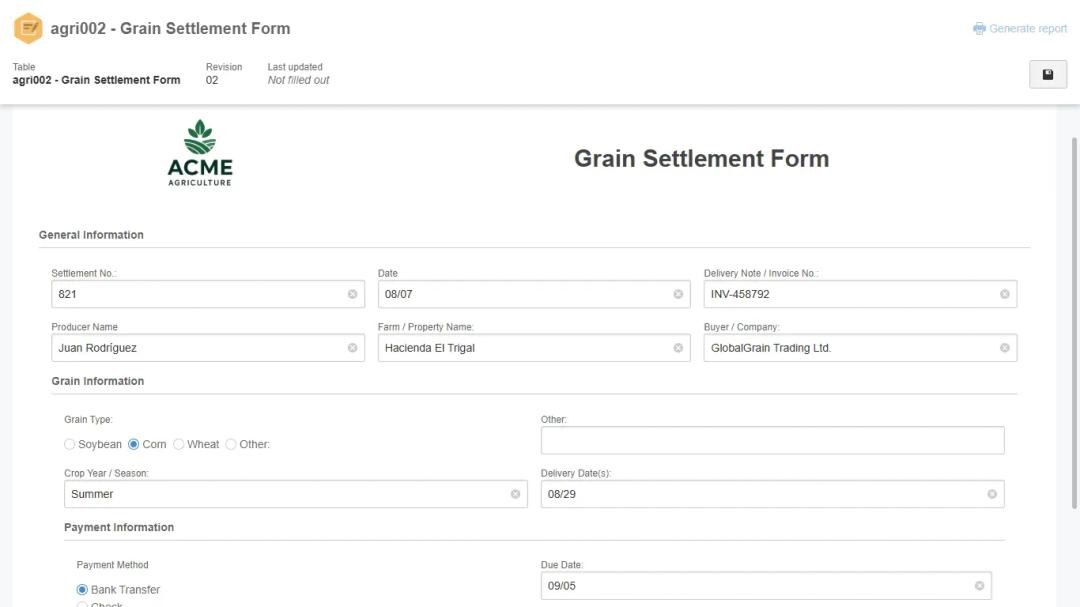Select Bank Transfer payment method
Screen dimensions: 1080x607
[x=83, y=590]
